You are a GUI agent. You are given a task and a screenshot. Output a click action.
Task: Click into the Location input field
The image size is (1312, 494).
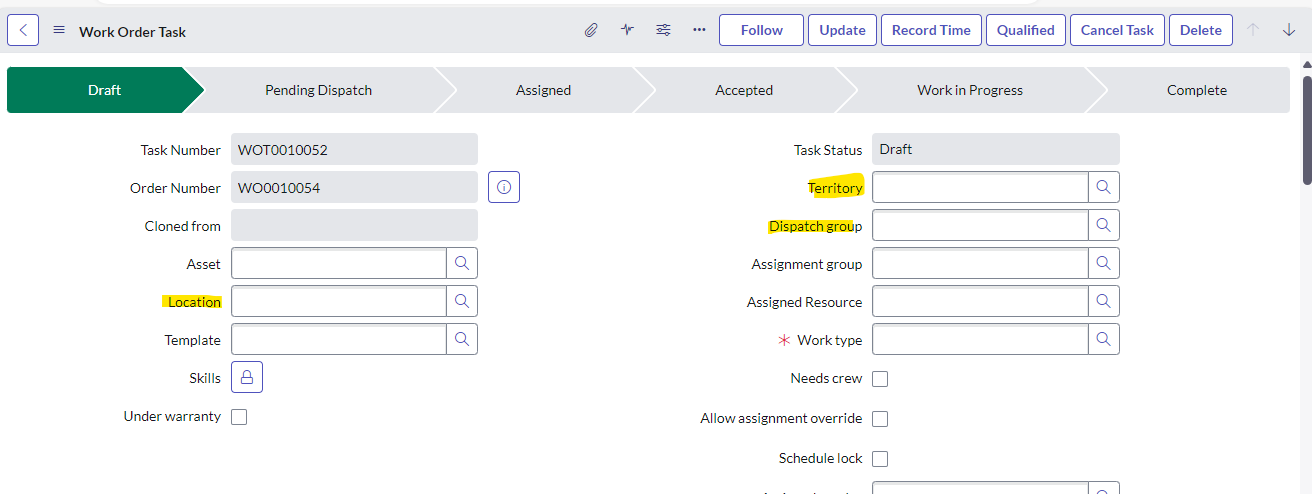339,301
